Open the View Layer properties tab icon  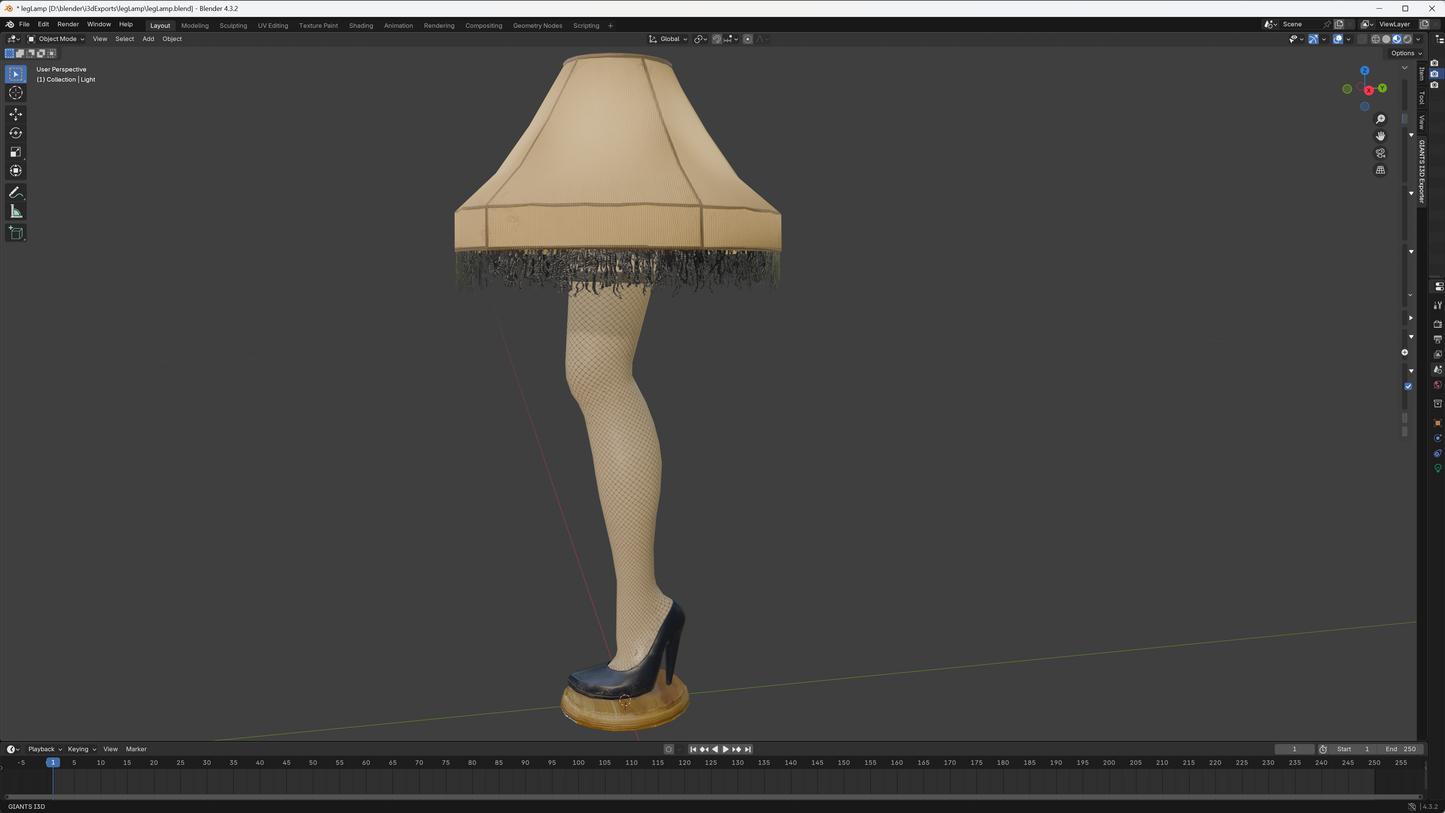(x=1437, y=354)
